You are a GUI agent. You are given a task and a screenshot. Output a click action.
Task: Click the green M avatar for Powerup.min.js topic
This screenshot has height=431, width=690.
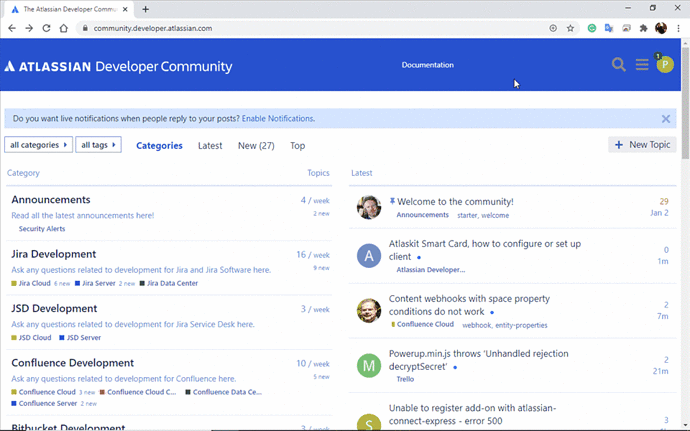[x=369, y=365]
